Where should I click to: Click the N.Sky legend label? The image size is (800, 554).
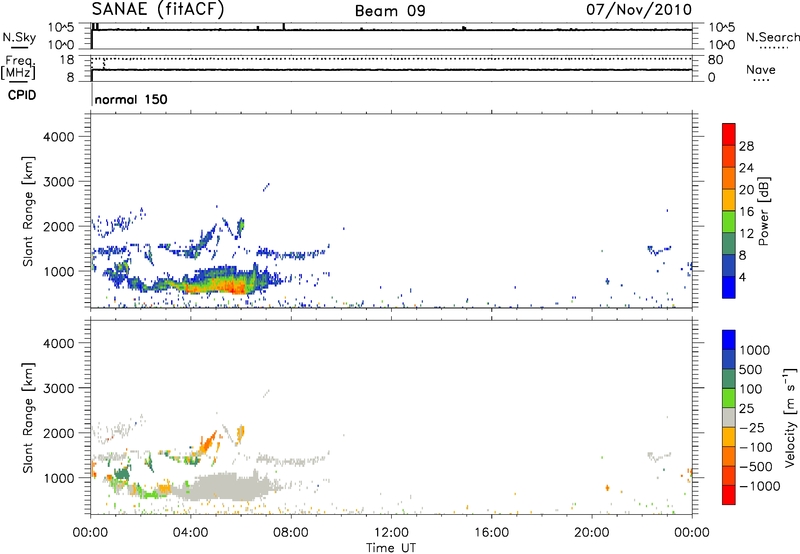click(19, 38)
